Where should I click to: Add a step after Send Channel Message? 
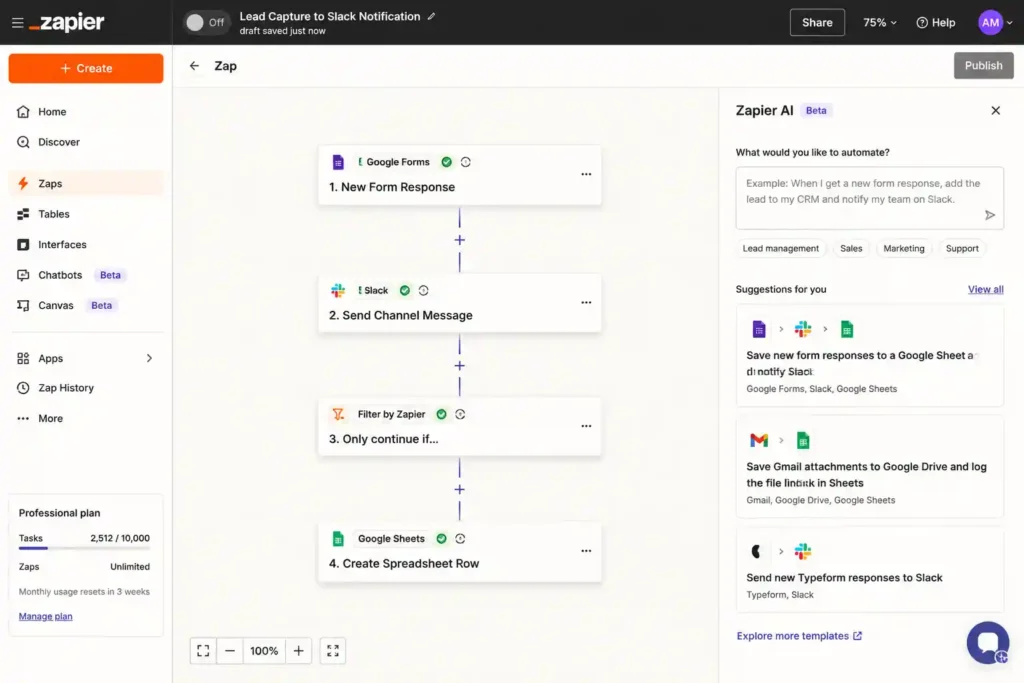click(459, 366)
